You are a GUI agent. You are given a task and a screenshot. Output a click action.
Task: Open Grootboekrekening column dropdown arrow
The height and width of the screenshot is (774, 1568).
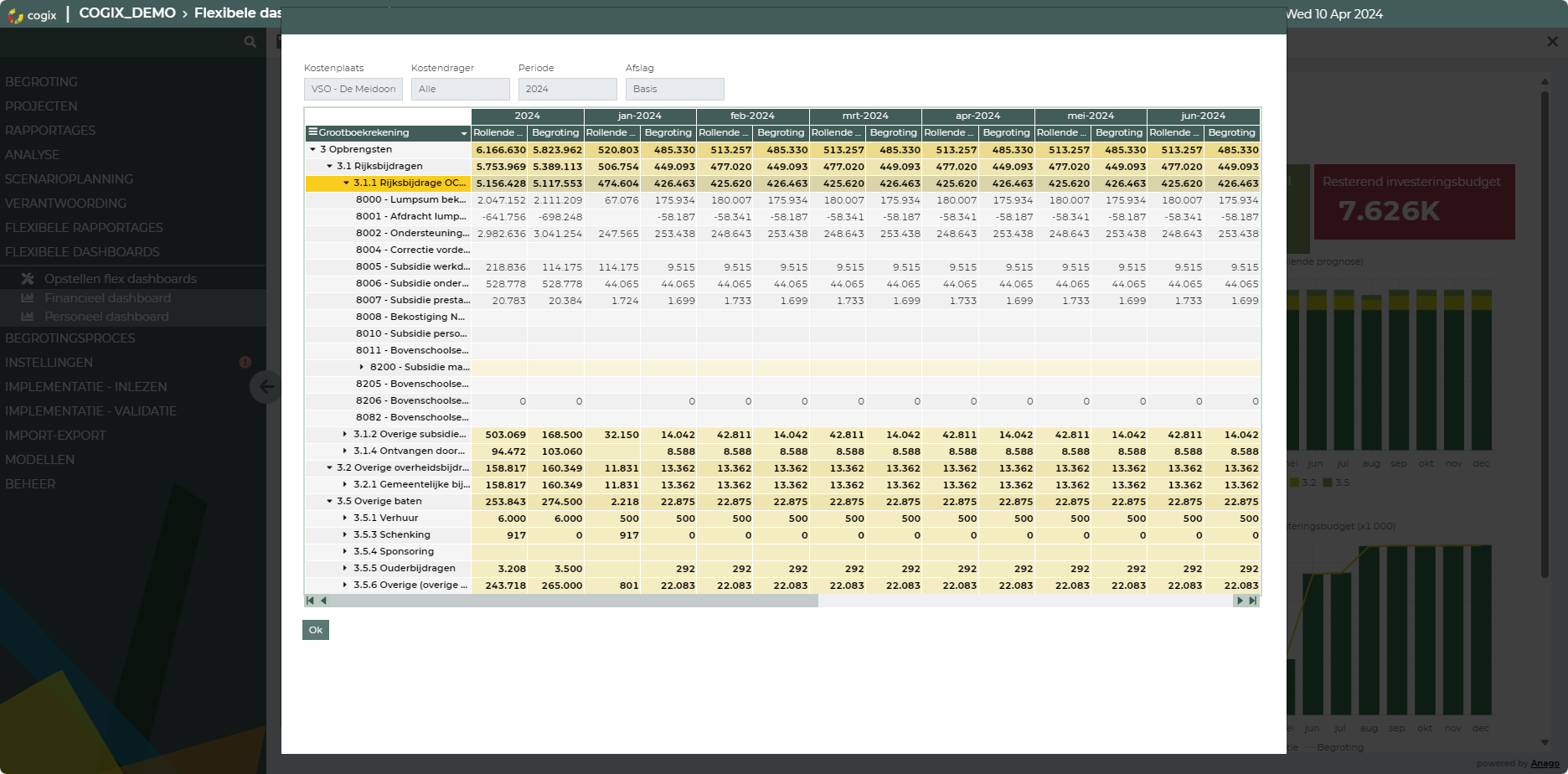464,133
